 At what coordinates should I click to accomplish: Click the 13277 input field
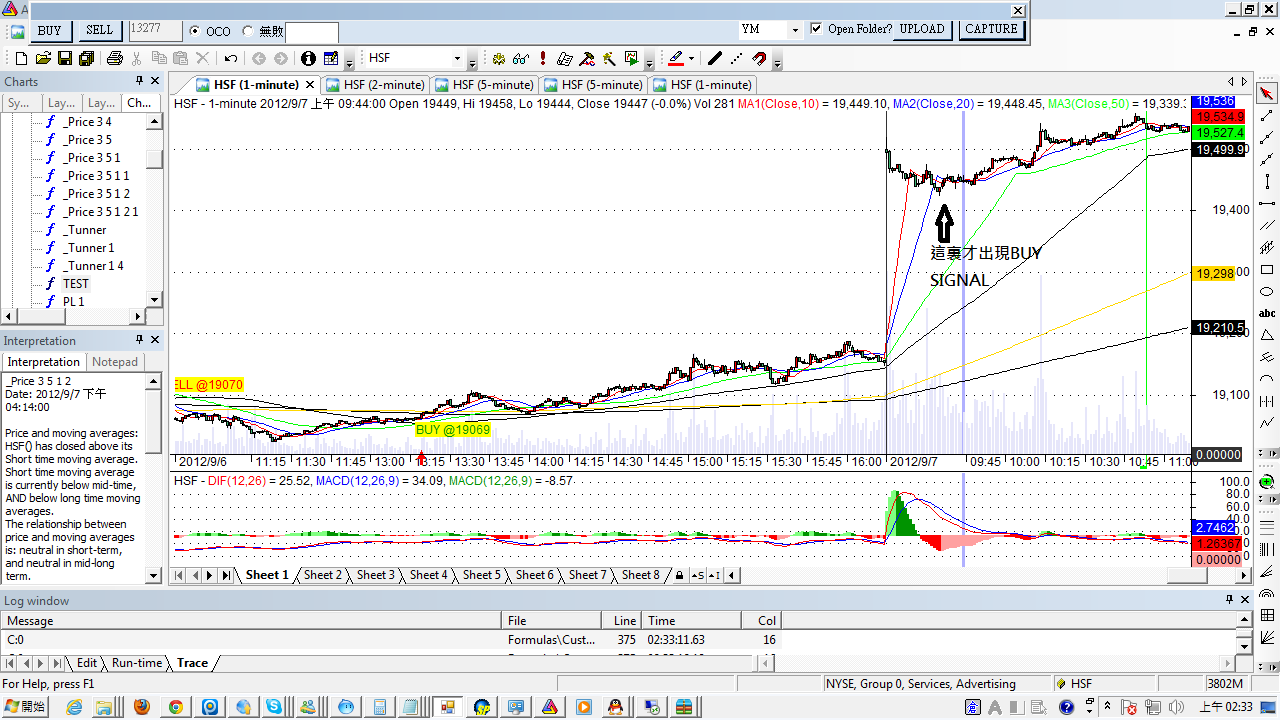pyautogui.click(x=155, y=31)
